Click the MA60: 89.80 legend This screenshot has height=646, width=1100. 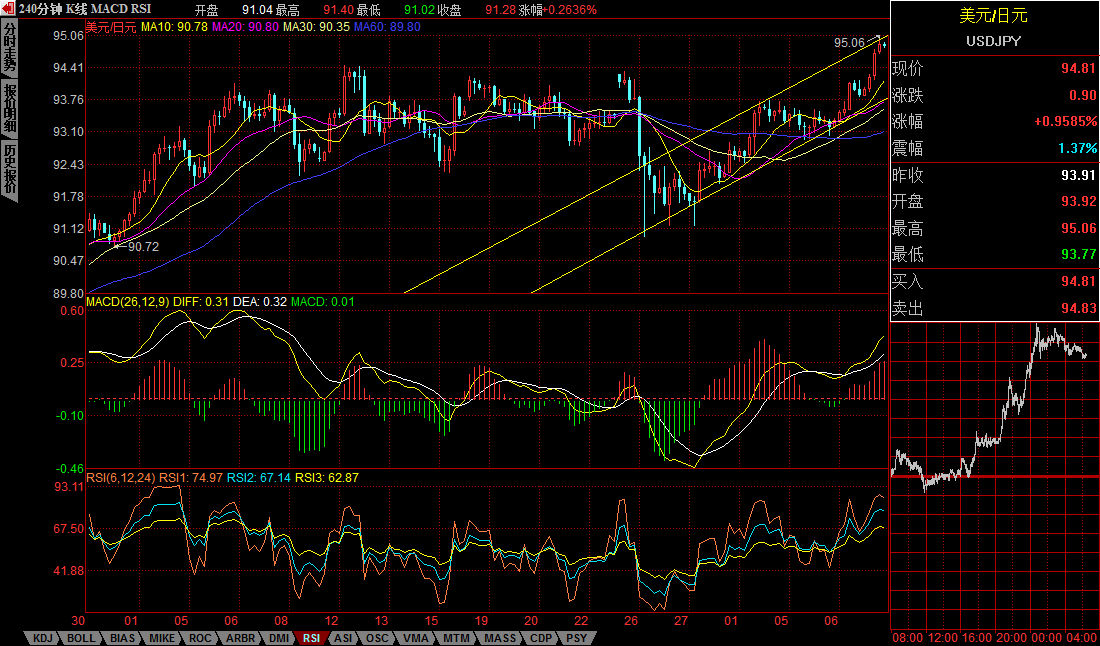coord(388,27)
